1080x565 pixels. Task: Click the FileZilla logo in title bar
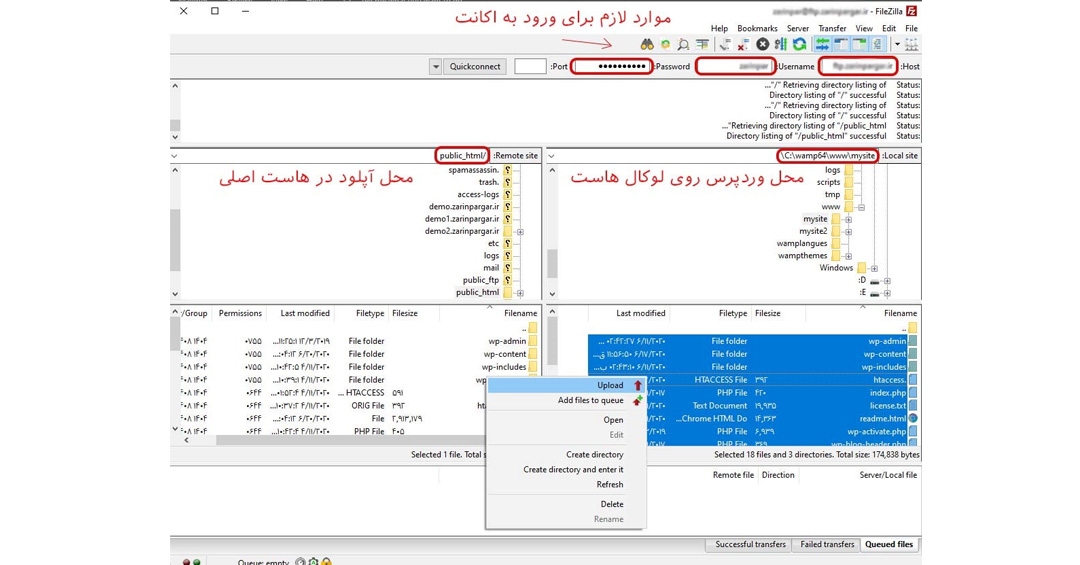(x=911, y=11)
